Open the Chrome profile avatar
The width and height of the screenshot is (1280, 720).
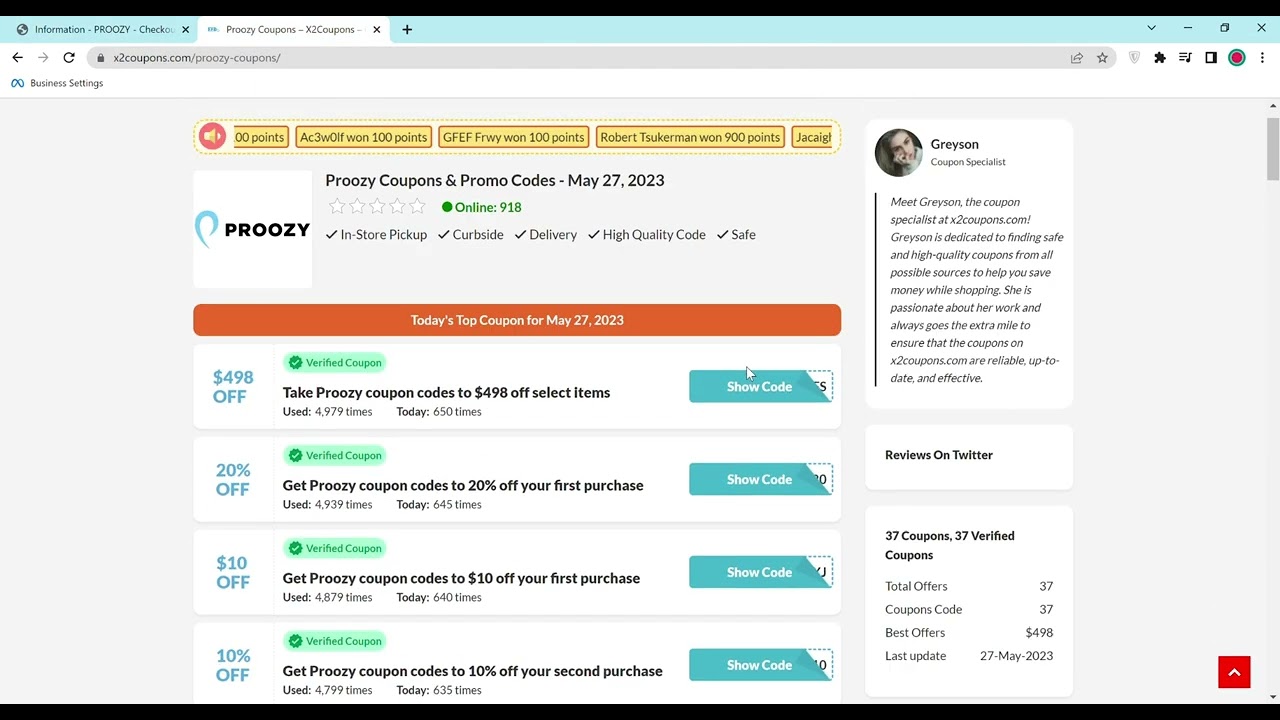coord(1237,58)
